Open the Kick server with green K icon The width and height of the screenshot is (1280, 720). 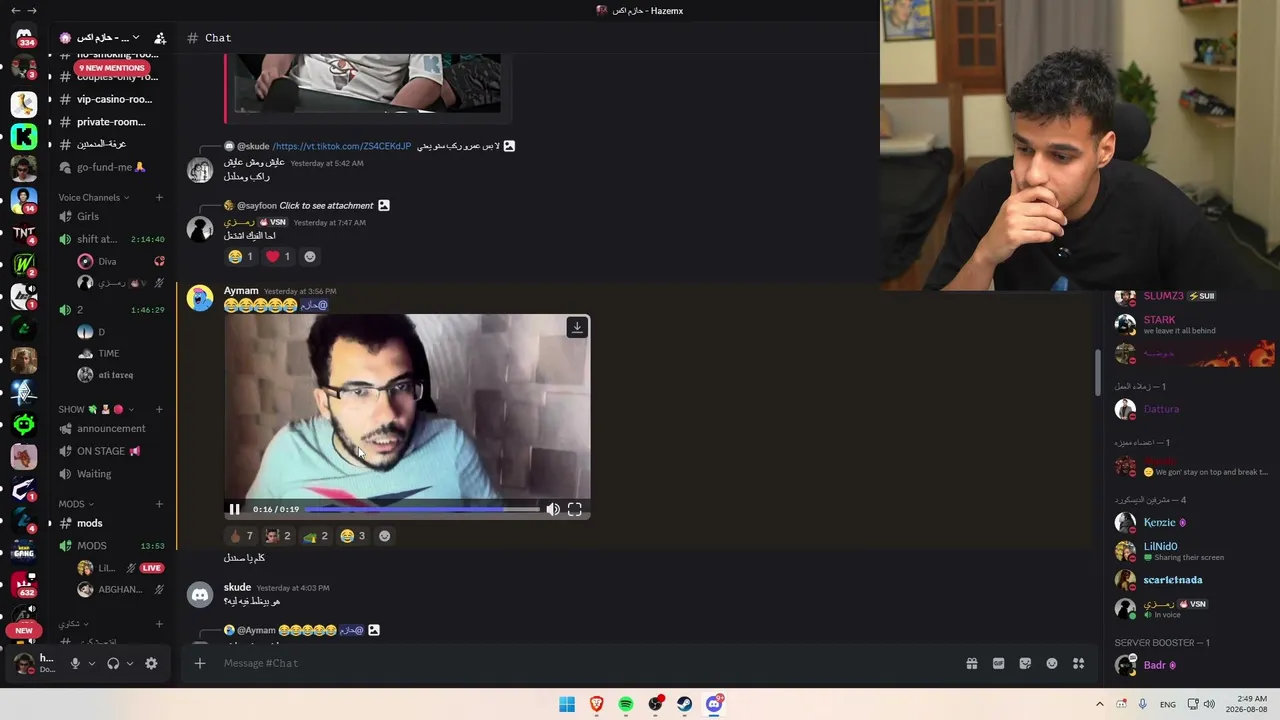coord(24,136)
